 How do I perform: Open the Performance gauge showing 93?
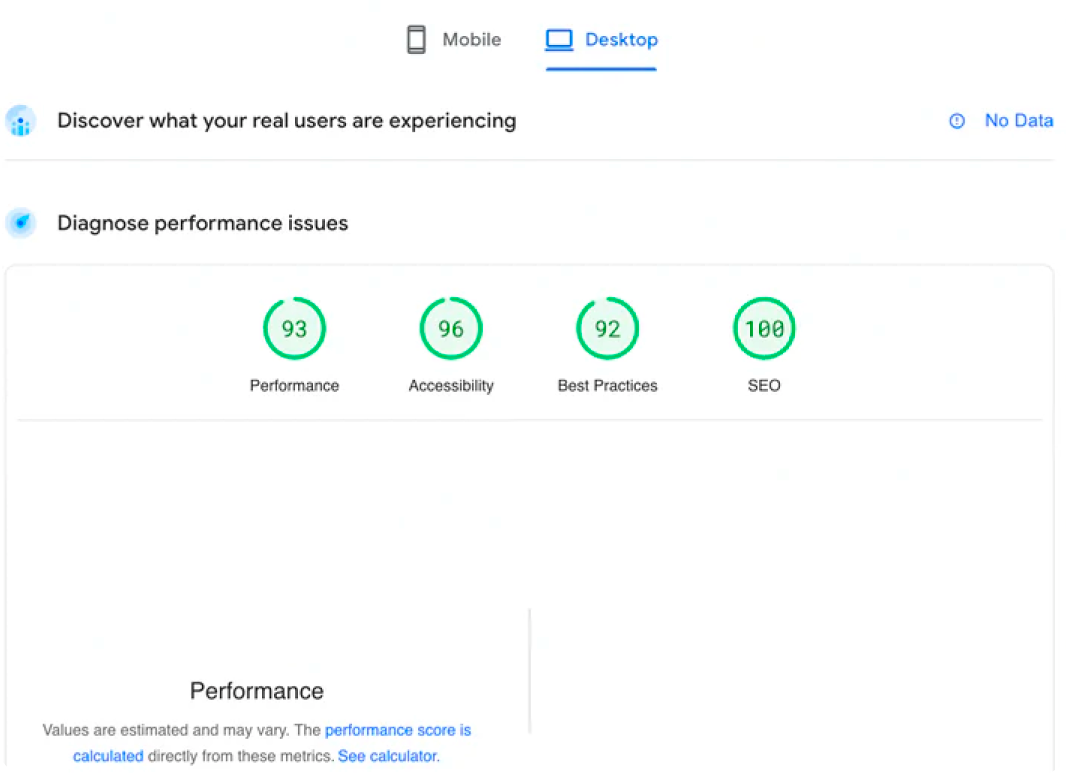tap(294, 329)
